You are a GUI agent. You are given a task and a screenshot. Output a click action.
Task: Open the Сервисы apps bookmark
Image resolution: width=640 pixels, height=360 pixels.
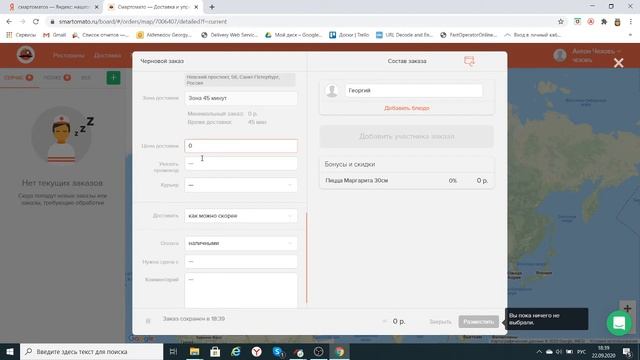coord(21,35)
